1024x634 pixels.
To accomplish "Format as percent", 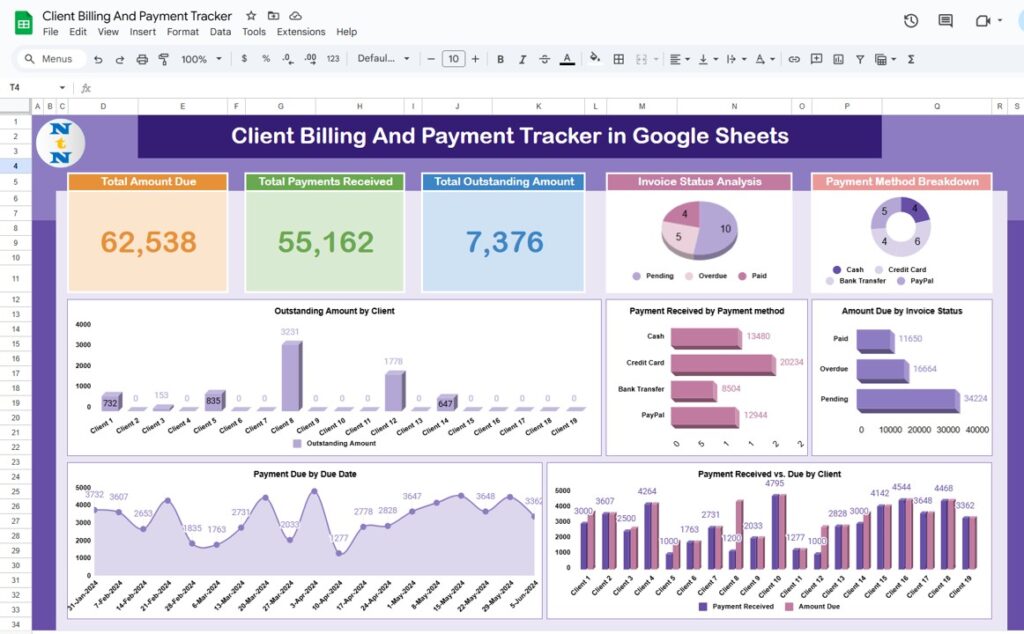I will [x=266, y=59].
